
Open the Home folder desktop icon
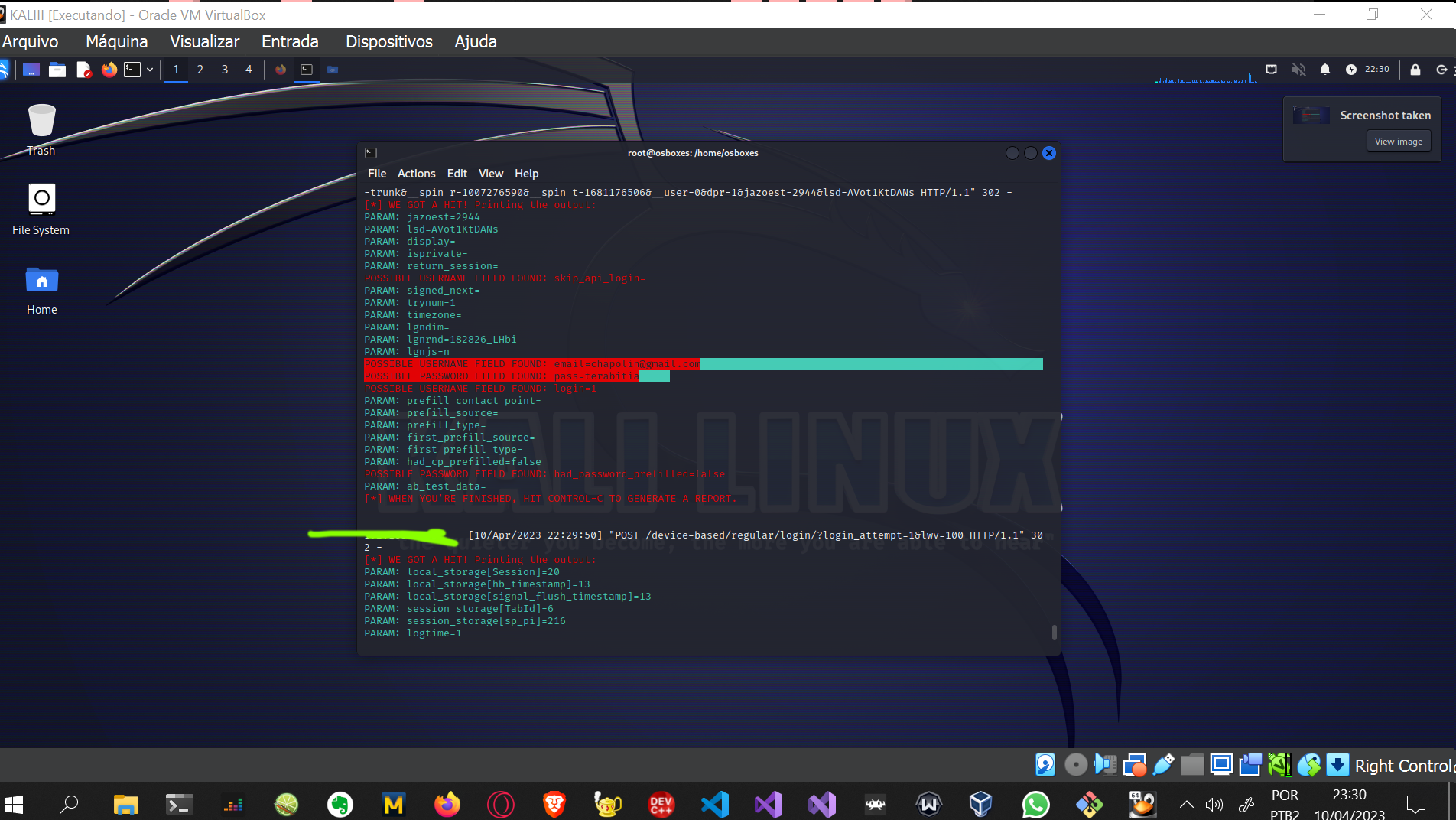41,290
